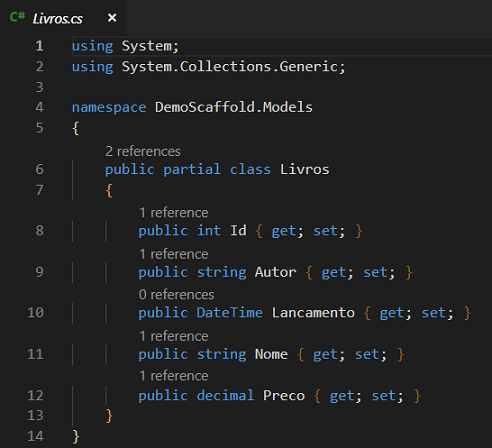Click the decimal keyword on the Preco line
This screenshot has height=448, width=492.
[x=225, y=396]
